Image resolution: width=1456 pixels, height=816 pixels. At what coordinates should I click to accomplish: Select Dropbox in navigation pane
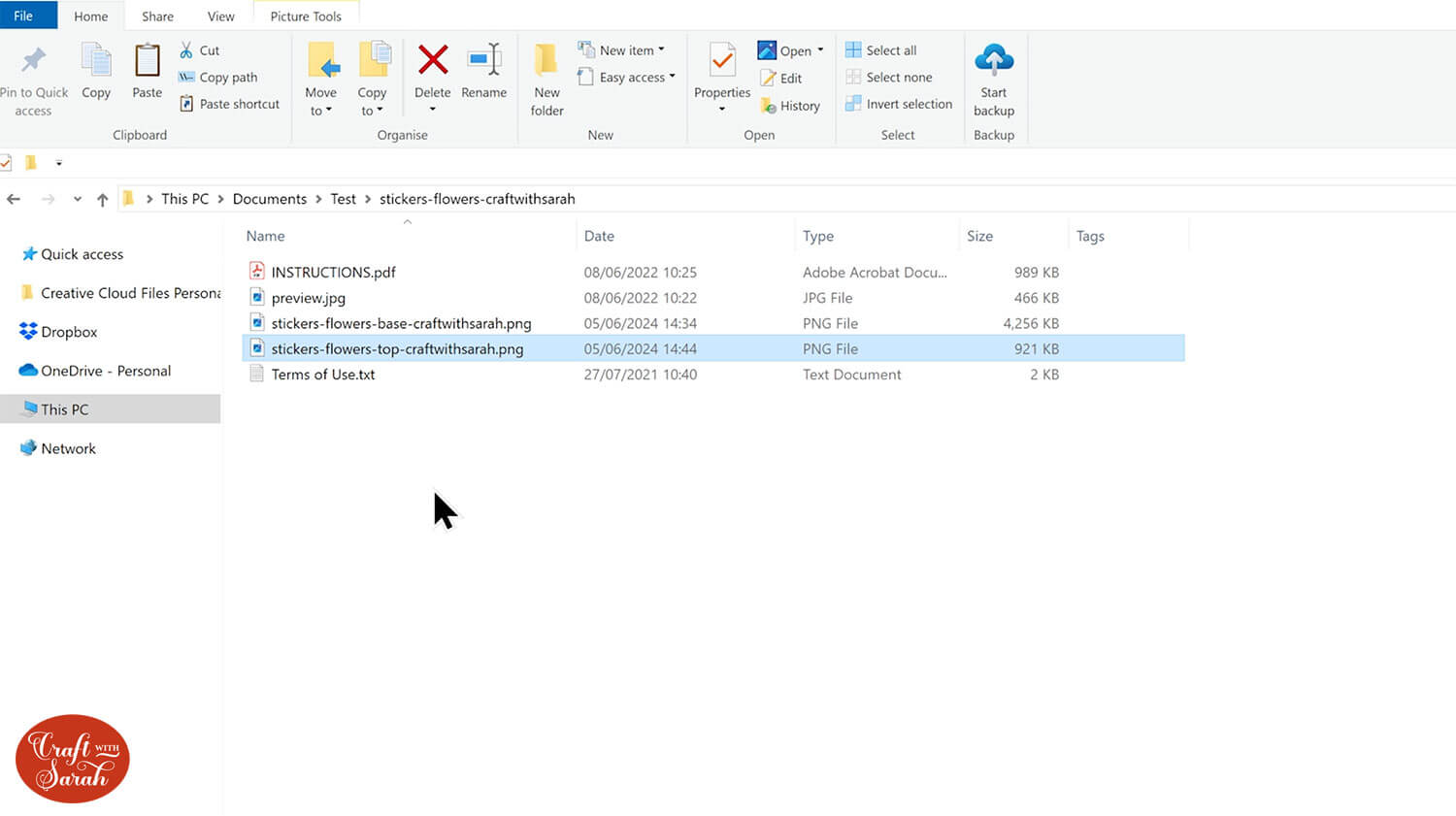coord(69,332)
